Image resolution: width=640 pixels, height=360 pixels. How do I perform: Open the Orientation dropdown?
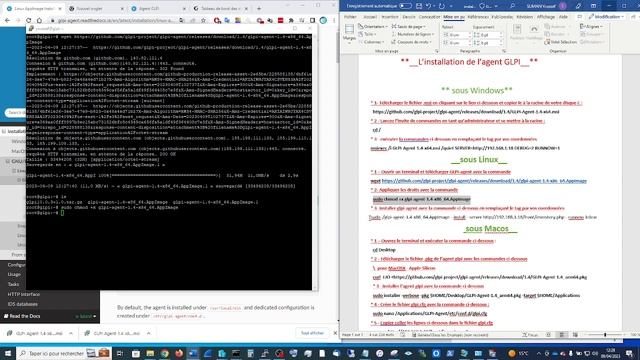click(x=372, y=27)
